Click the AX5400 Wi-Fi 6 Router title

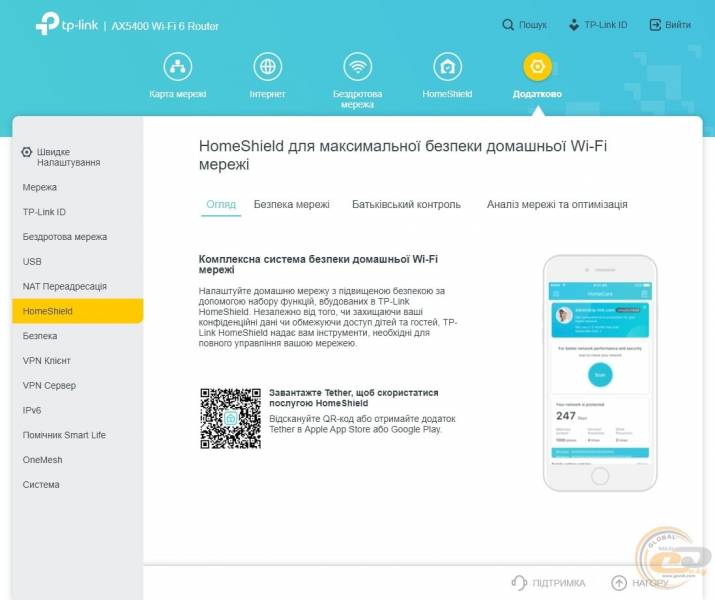point(165,26)
